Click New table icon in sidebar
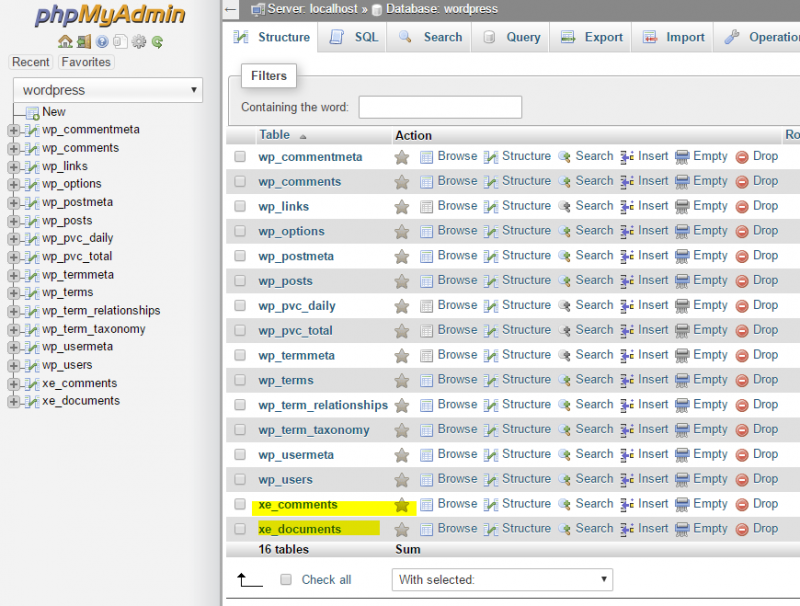 (33, 113)
